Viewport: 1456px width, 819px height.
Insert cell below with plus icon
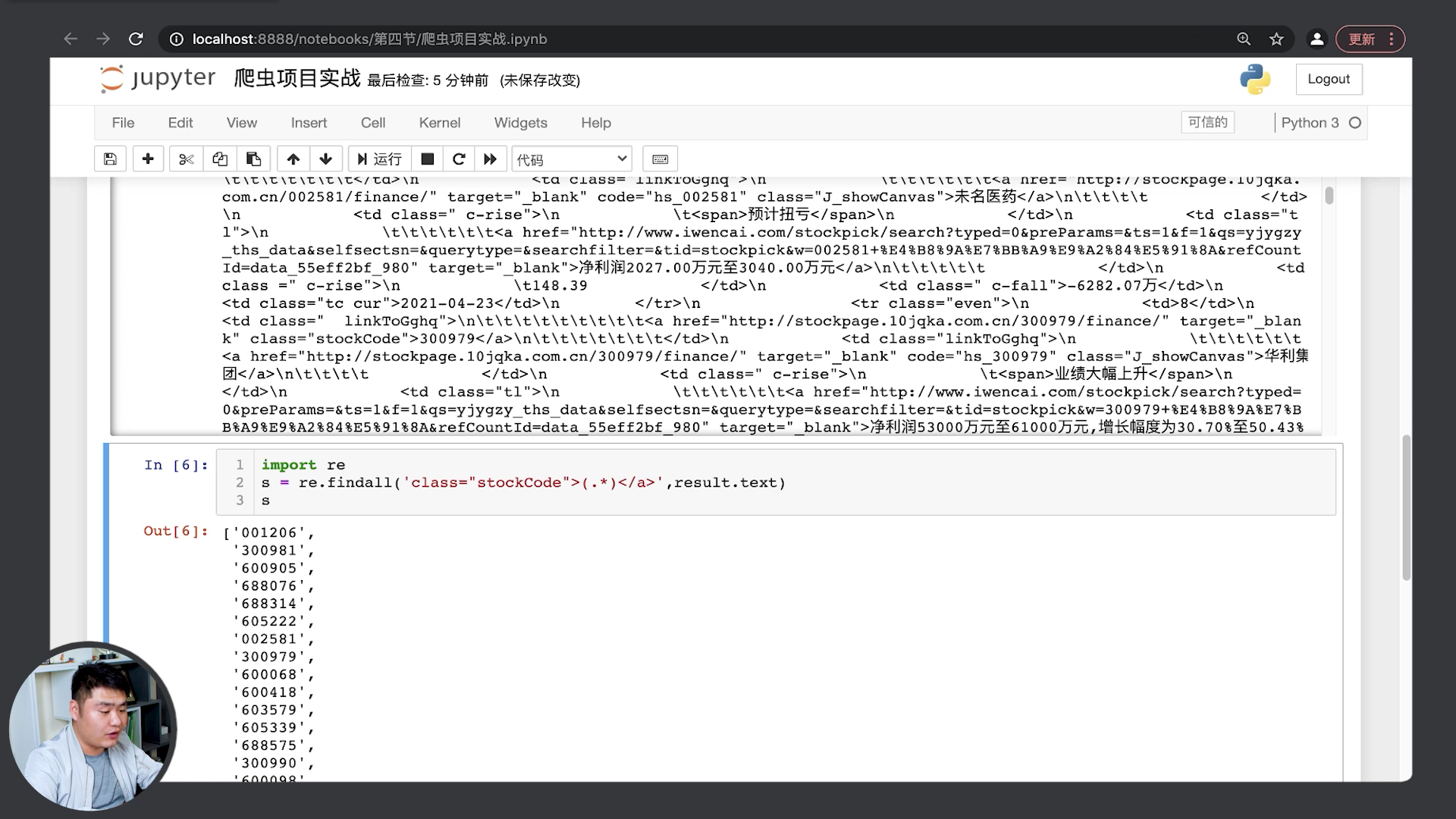point(148,159)
